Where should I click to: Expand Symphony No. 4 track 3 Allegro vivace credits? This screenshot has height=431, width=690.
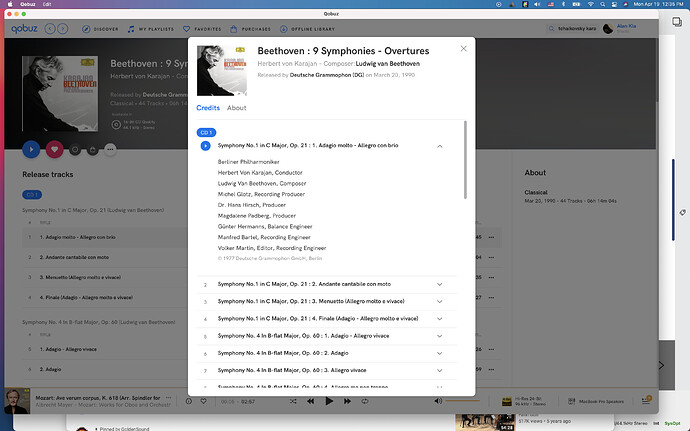coord(440,370)
